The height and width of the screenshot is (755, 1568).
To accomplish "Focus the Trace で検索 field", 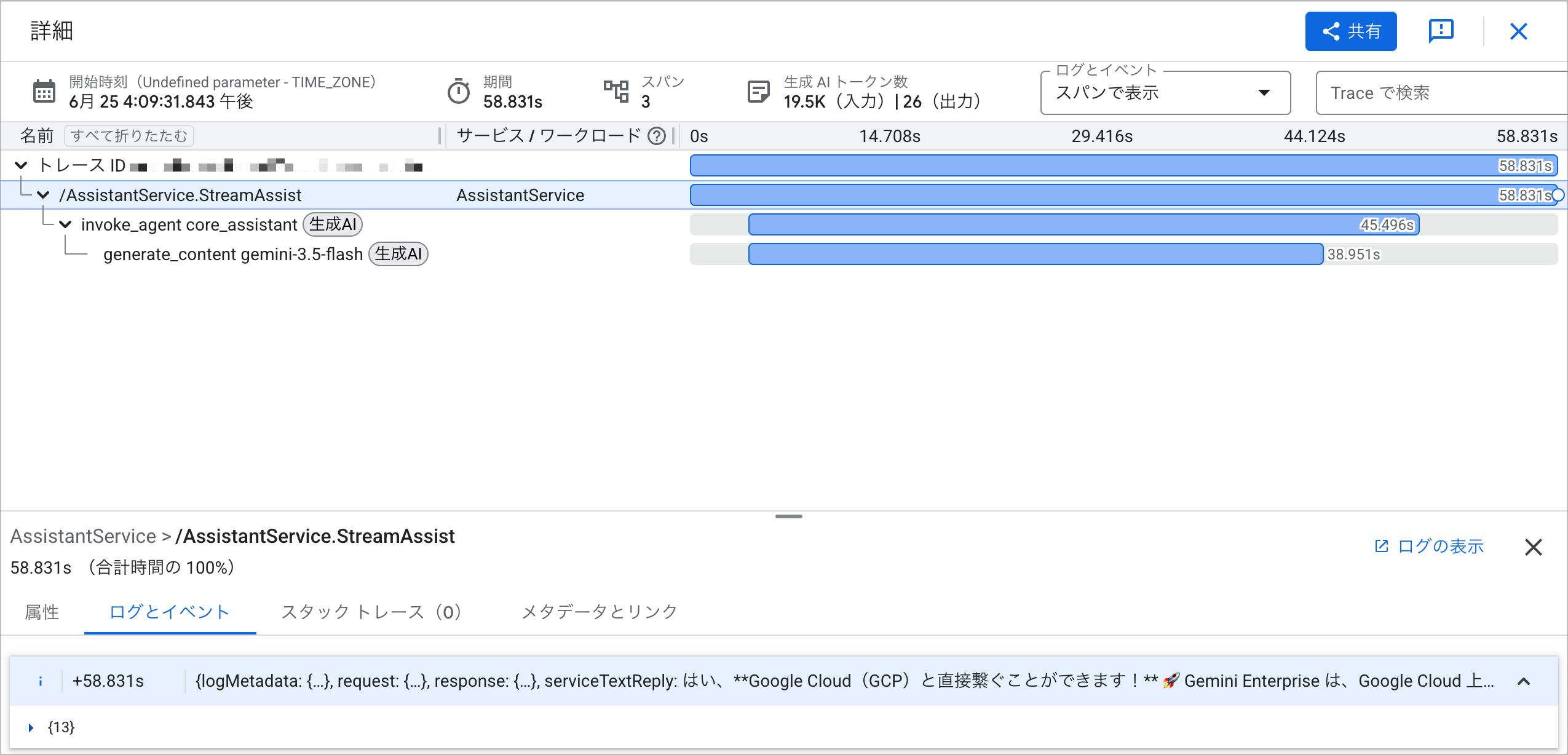I will point(1441,93).
